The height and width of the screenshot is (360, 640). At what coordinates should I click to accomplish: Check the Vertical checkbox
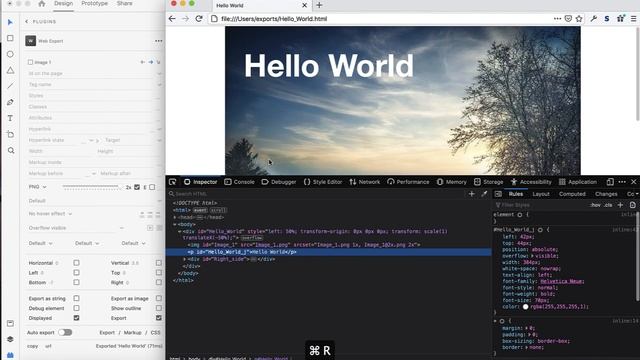[159, 263]
